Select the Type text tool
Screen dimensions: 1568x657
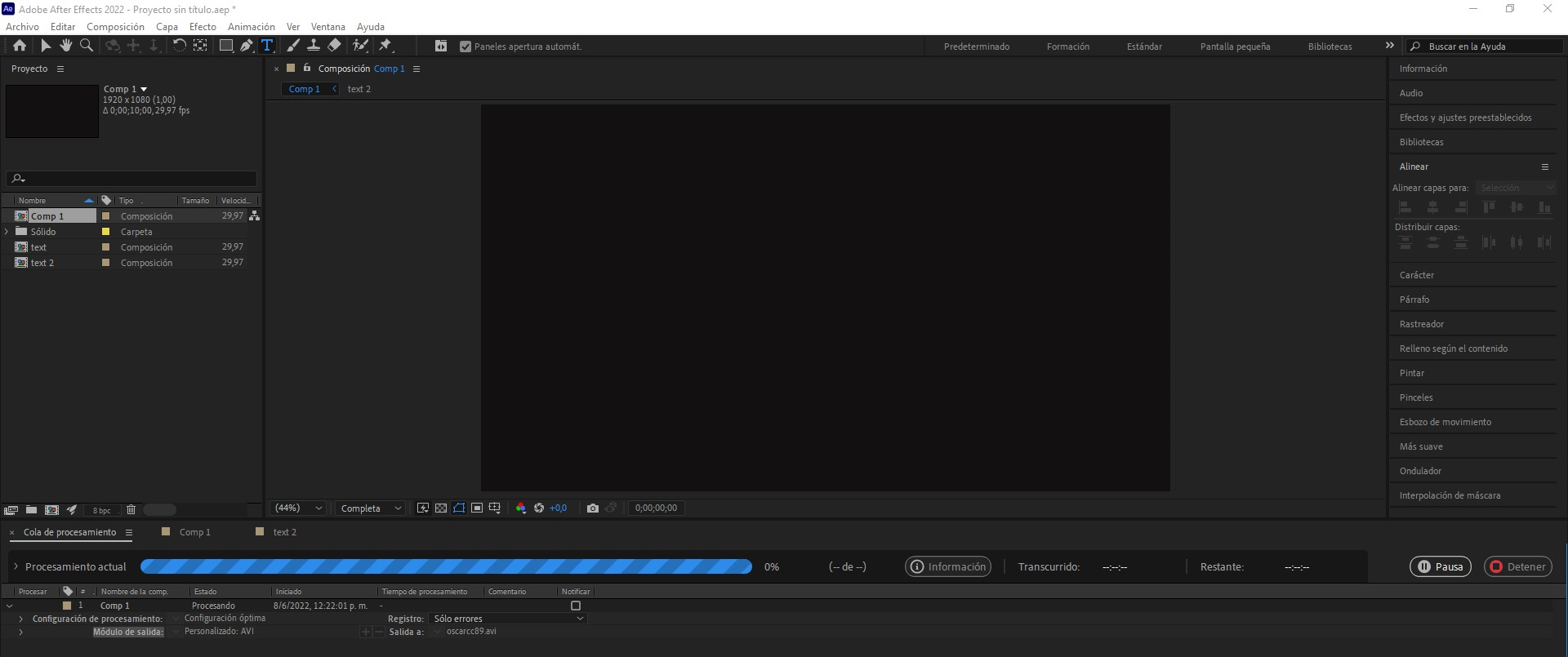267,46
